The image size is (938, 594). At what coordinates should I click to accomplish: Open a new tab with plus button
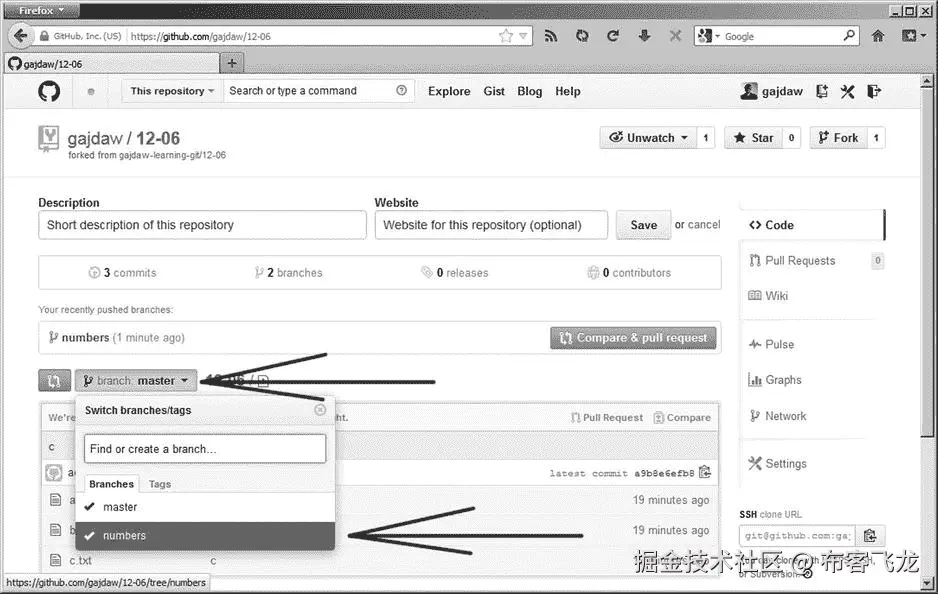(232, 63)
